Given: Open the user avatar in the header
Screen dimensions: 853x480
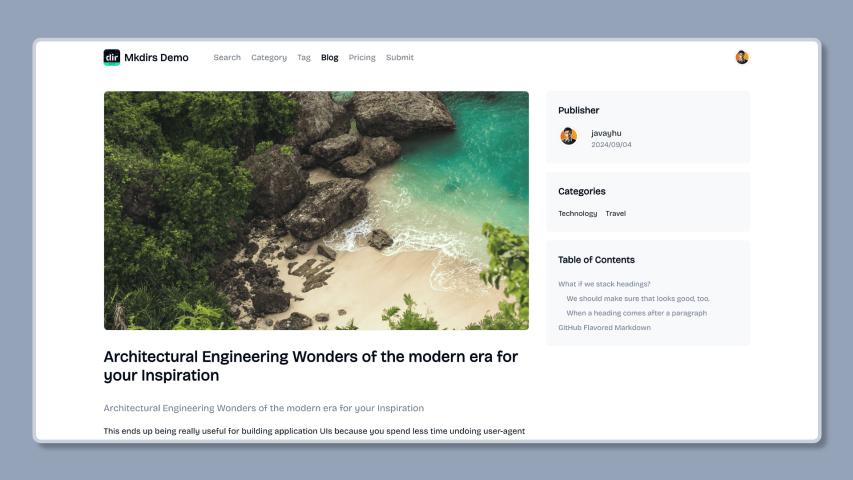Looking at the screenshot, I should pos(741,57).
